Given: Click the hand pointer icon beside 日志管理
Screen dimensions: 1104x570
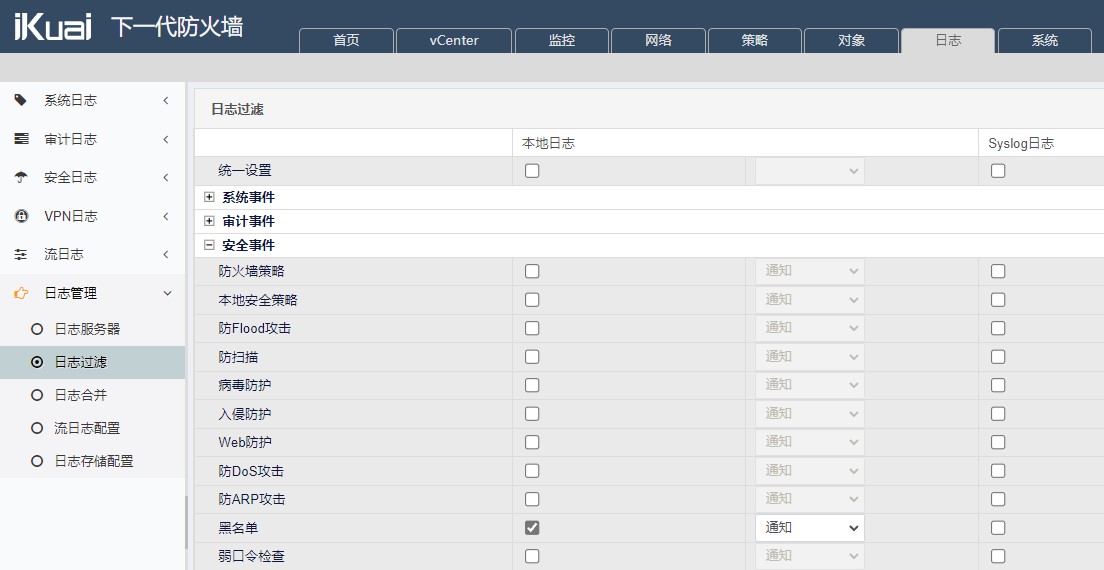Looking at the screenshot, I should 21,293.
